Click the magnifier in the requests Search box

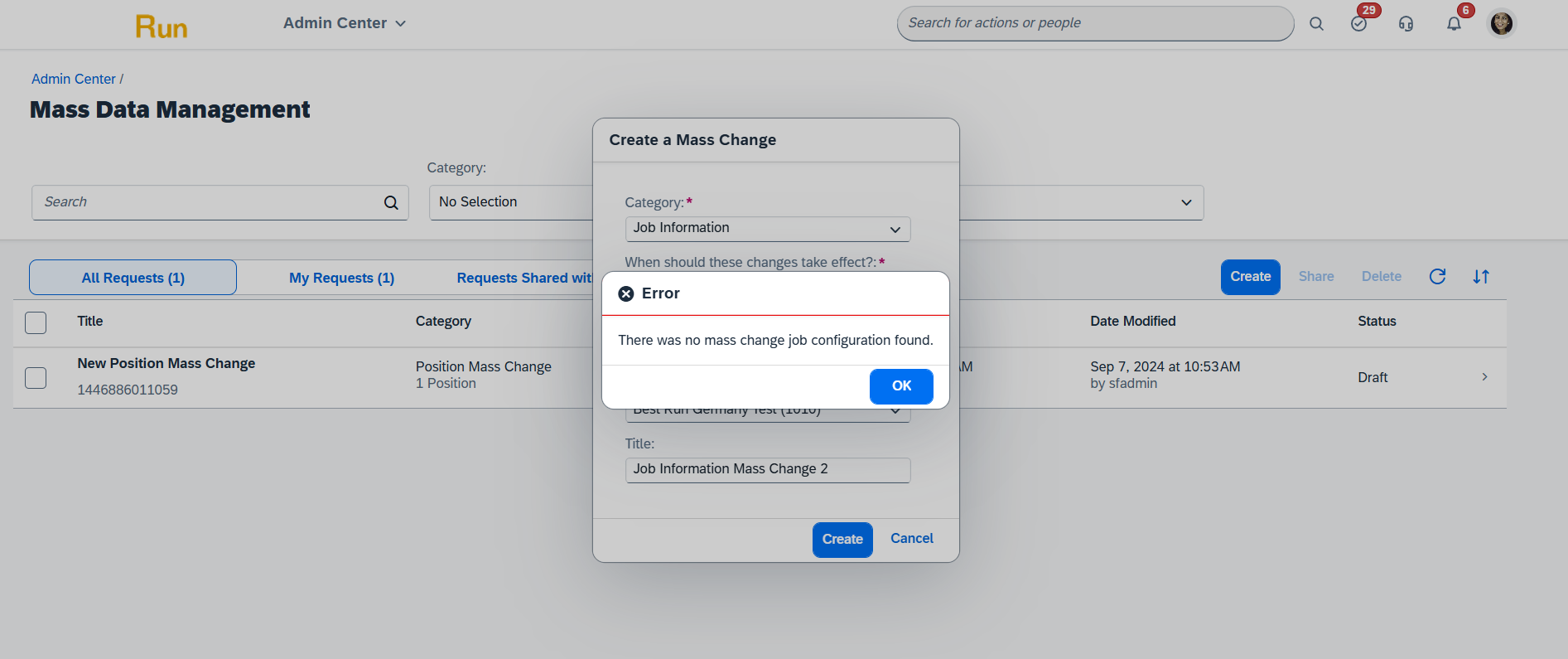pyautogui.click(x=391, y=202)
